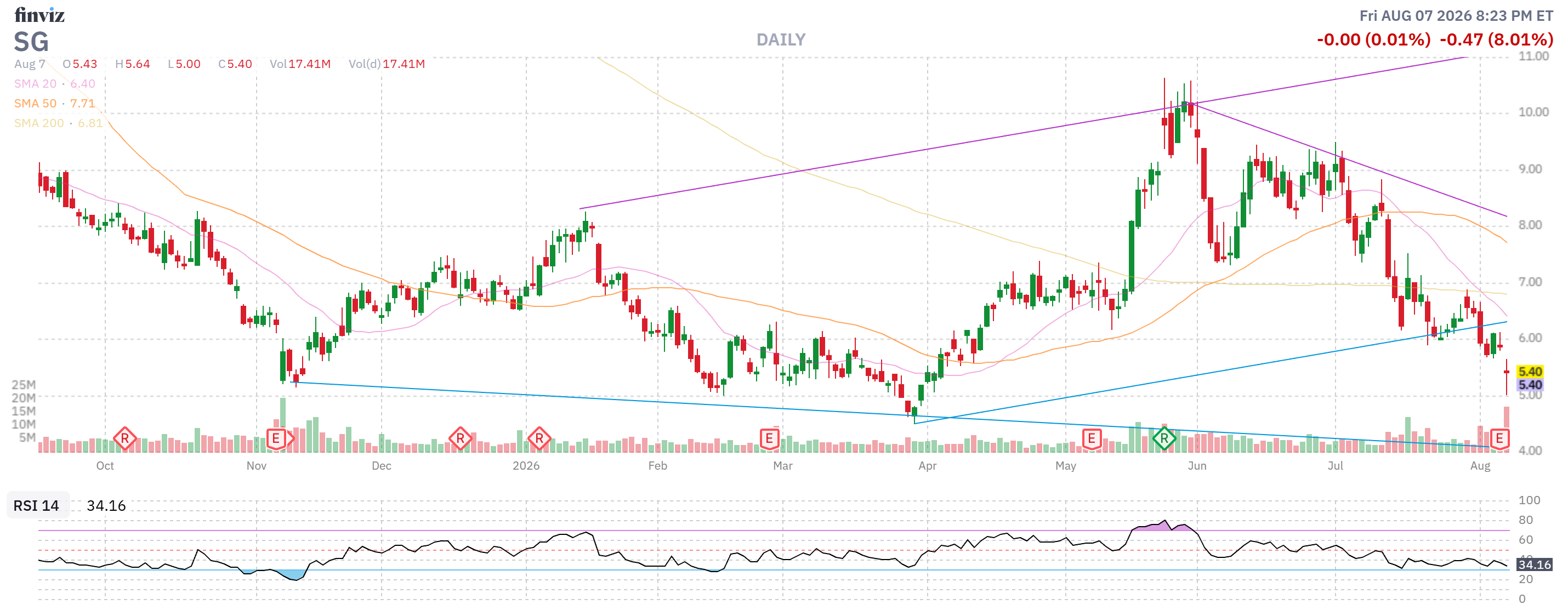1568x616 pixels.
Task: Click the finviz logo
Action: click(x=39, y=15)
